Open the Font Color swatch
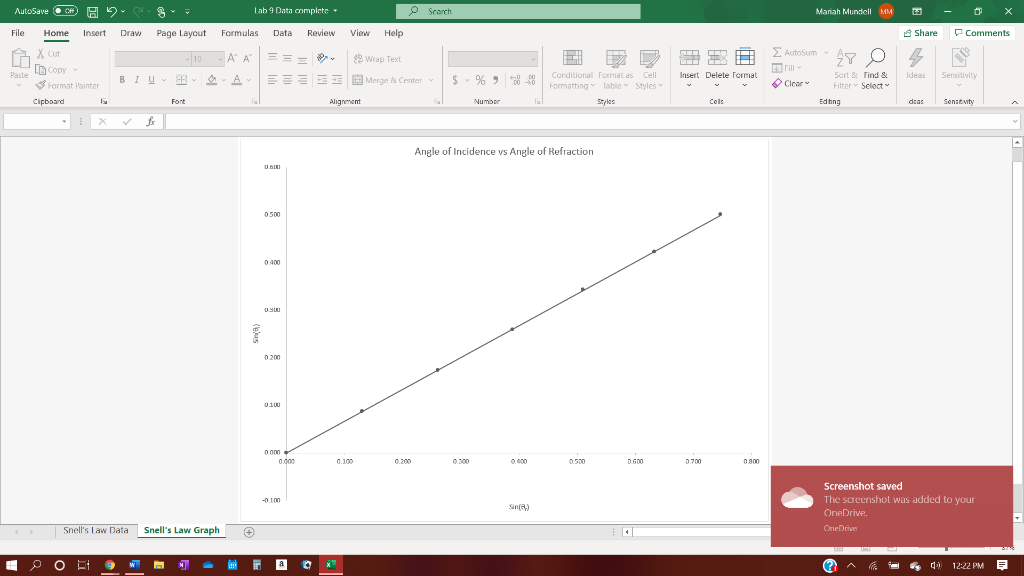The width and height of the screenshot is (1024, 576). point(237,80)
